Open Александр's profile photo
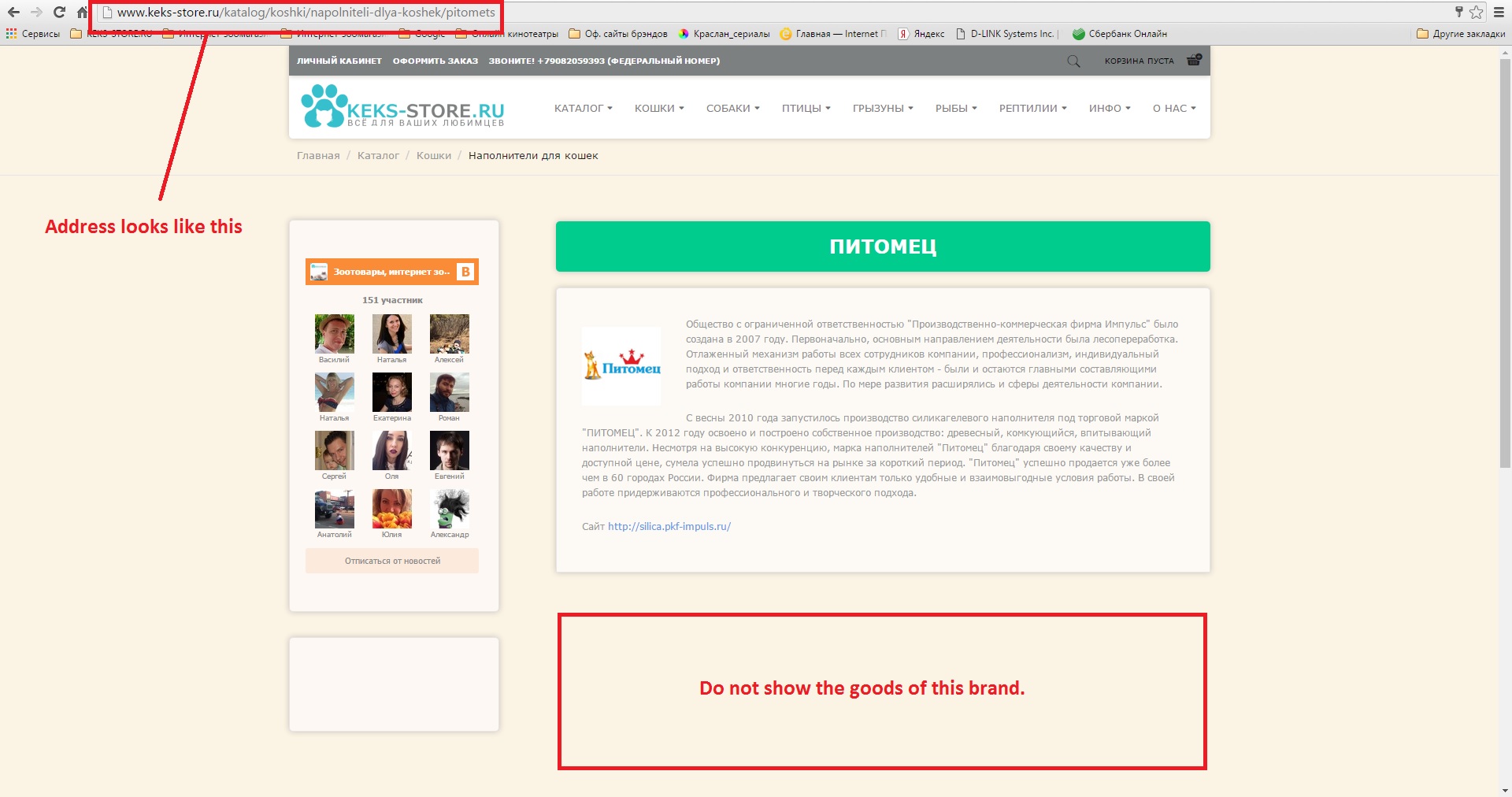 pyautogui.click(x=449, y=509)
